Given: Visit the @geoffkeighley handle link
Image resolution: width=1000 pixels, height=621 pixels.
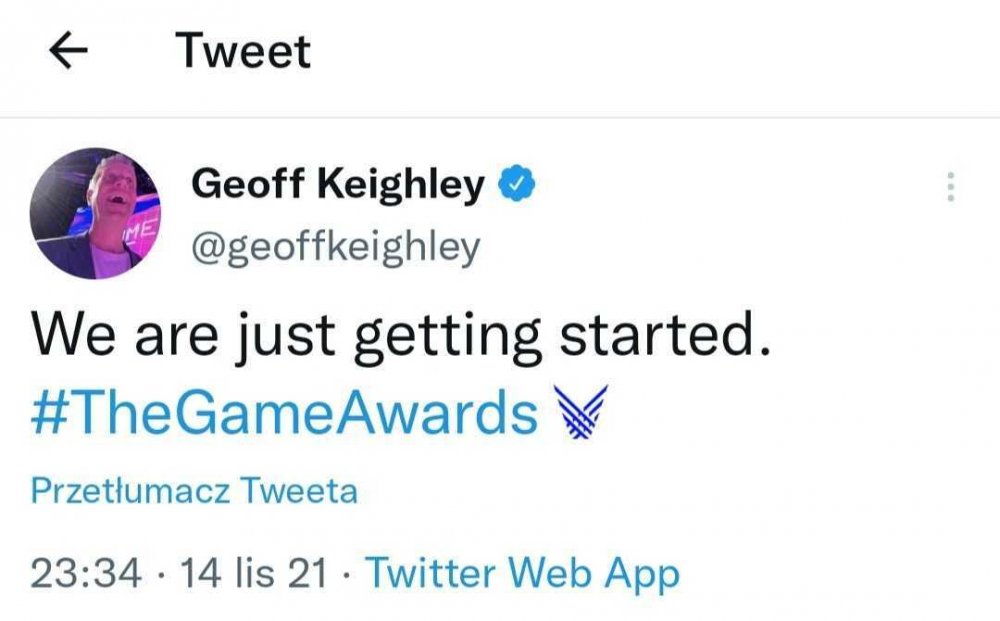Looking at the screenshot, I should [x=335, y=246].
